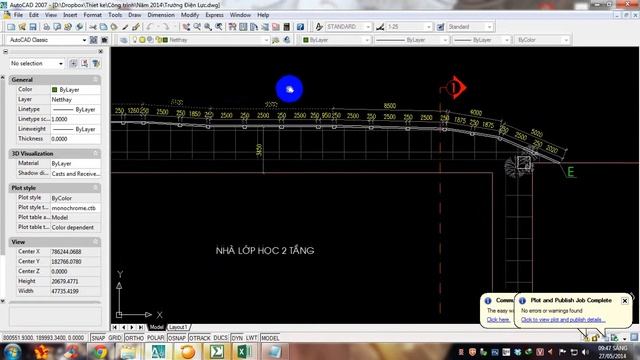Click the Windows Start button
This screenshot has height=360, width=640.
(12, 351)
